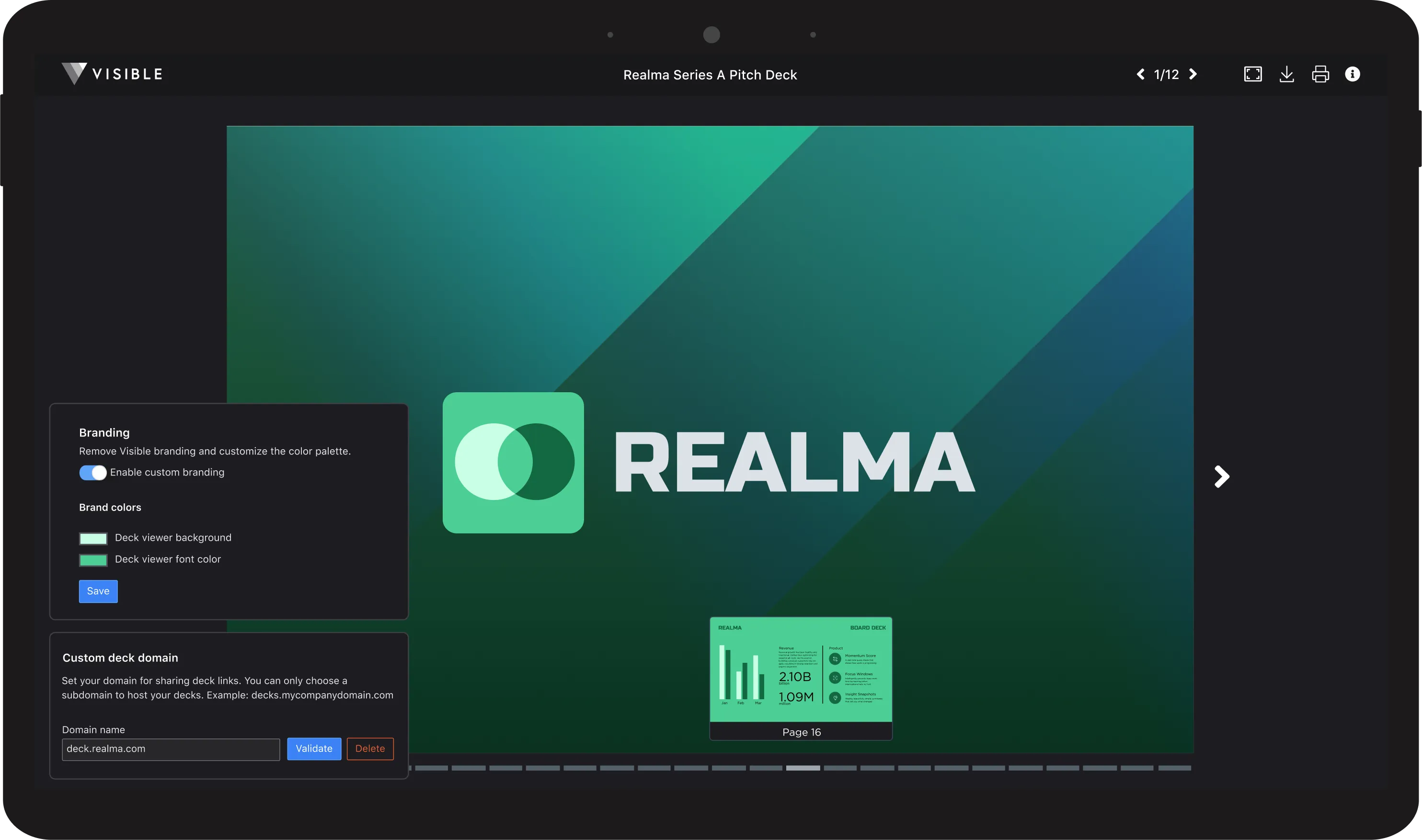Go to next page using header arrow

[x=1193, y=74]
